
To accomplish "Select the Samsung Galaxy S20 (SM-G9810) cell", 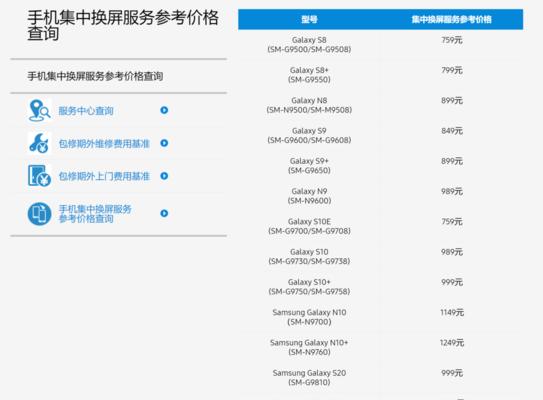I will (x=309, y=377).
